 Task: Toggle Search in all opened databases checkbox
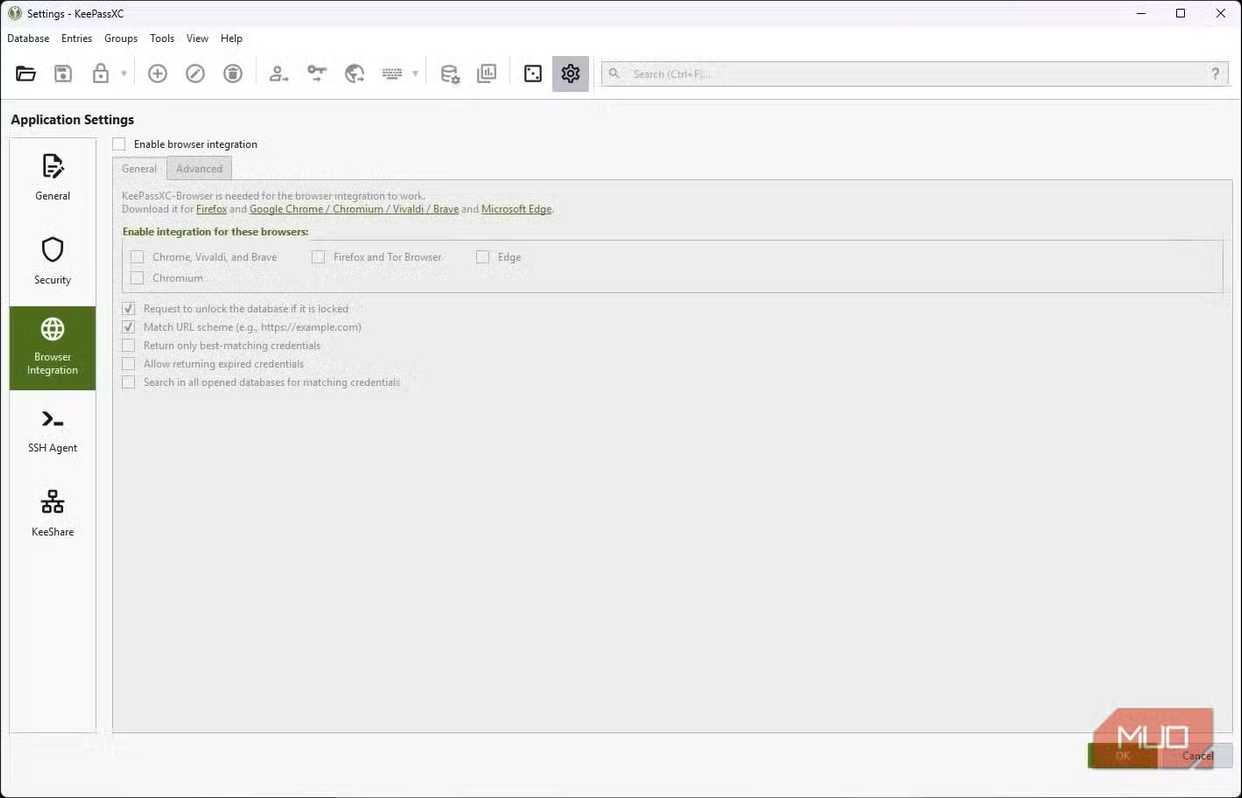pos(128,382)
